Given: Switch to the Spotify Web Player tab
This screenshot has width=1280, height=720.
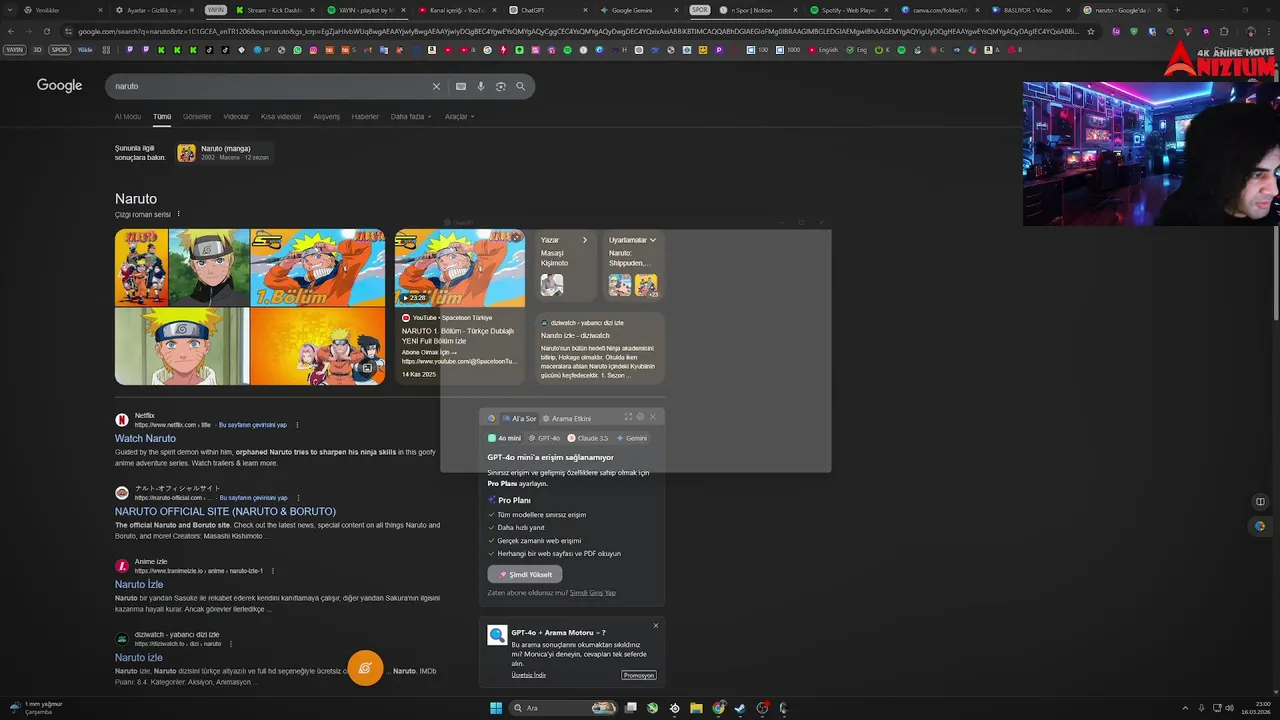Looking at the screenshot, I should click(x=848, y=10).
